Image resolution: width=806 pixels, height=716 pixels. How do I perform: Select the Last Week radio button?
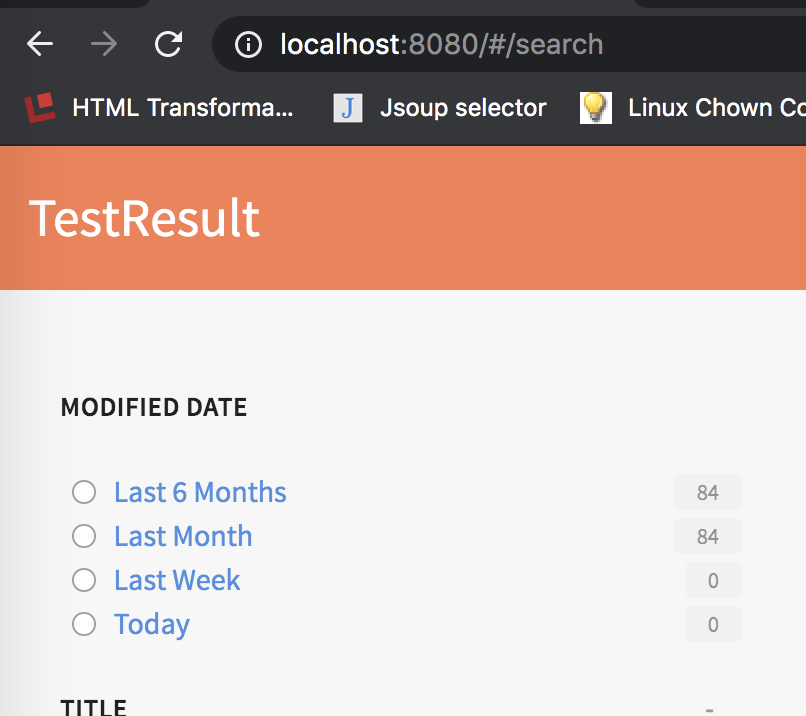pos(84,580)
